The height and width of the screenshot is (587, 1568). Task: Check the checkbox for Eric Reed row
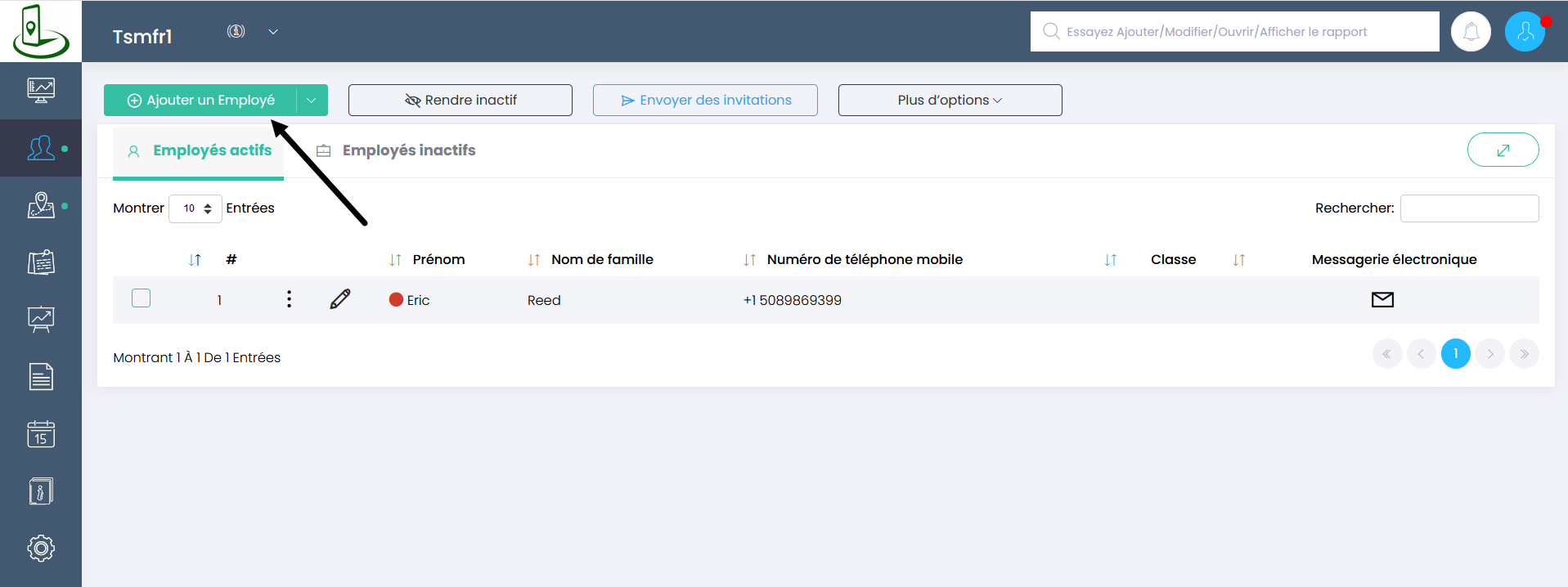(x=141, y=298)
